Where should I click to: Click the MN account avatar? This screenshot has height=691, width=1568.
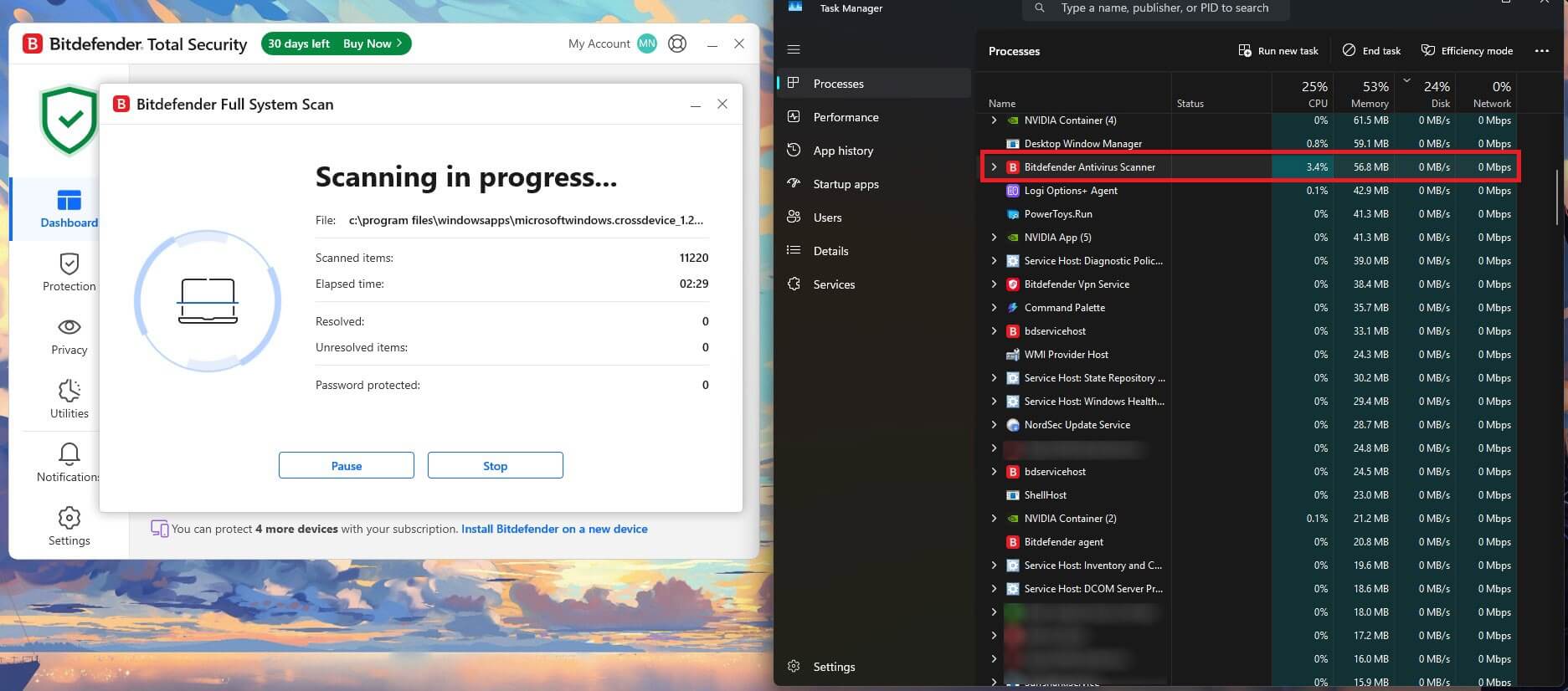tap(646, 44)
